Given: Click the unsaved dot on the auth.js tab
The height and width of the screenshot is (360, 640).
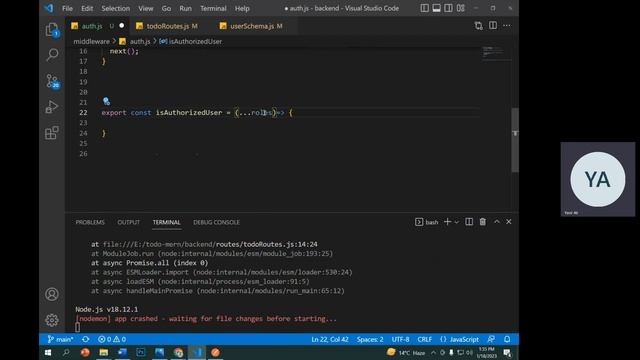Looking at the screenshot, I should (x=122, y=26).
